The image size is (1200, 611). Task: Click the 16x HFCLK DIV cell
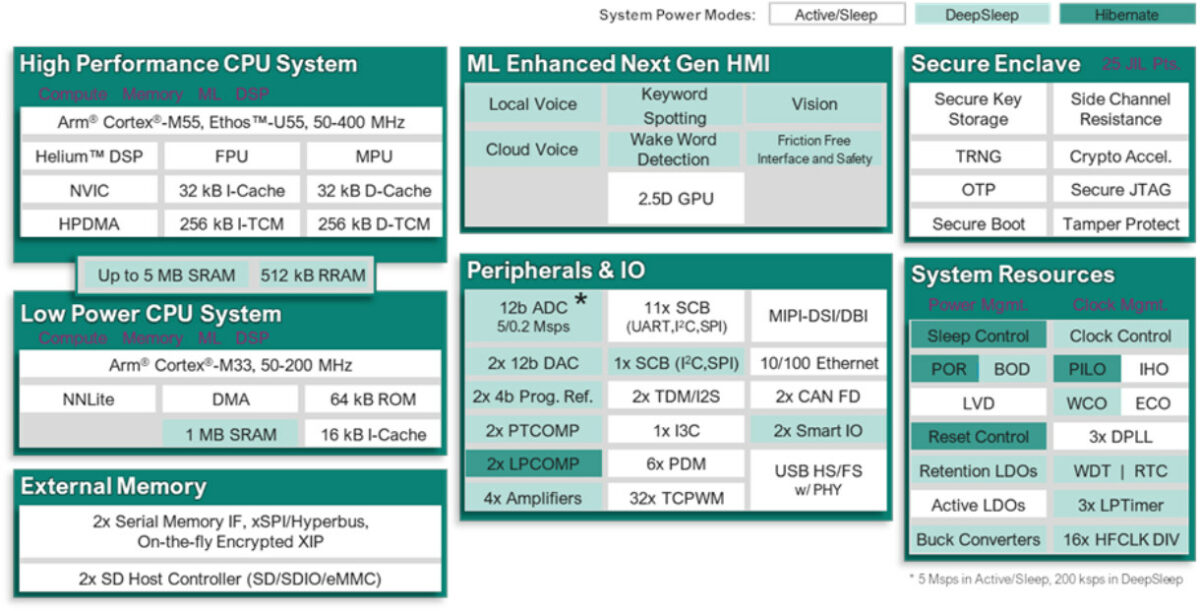[1120, 539]
